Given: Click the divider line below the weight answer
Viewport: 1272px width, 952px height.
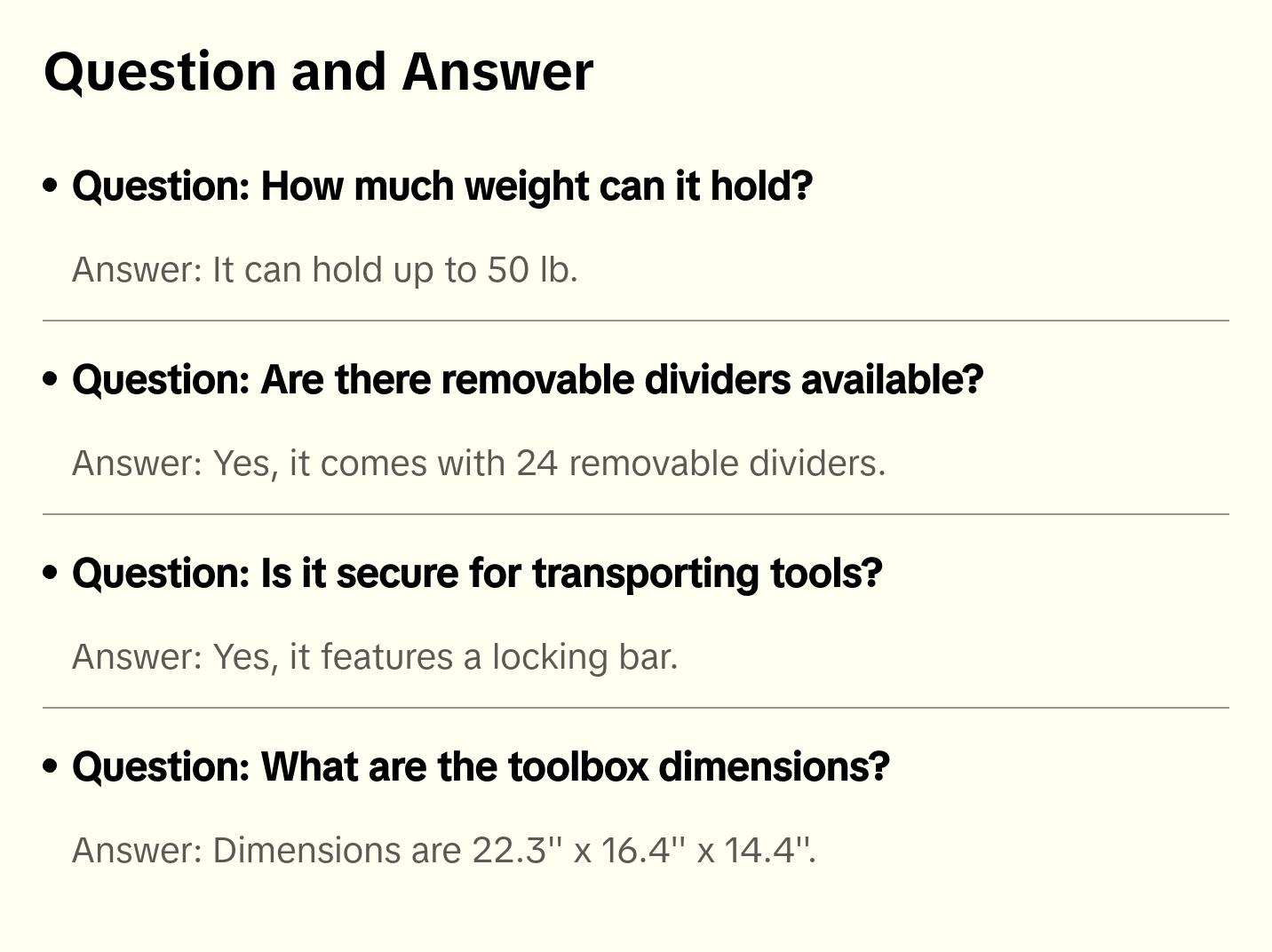Looking at the screenshot, I should [636, 321].
